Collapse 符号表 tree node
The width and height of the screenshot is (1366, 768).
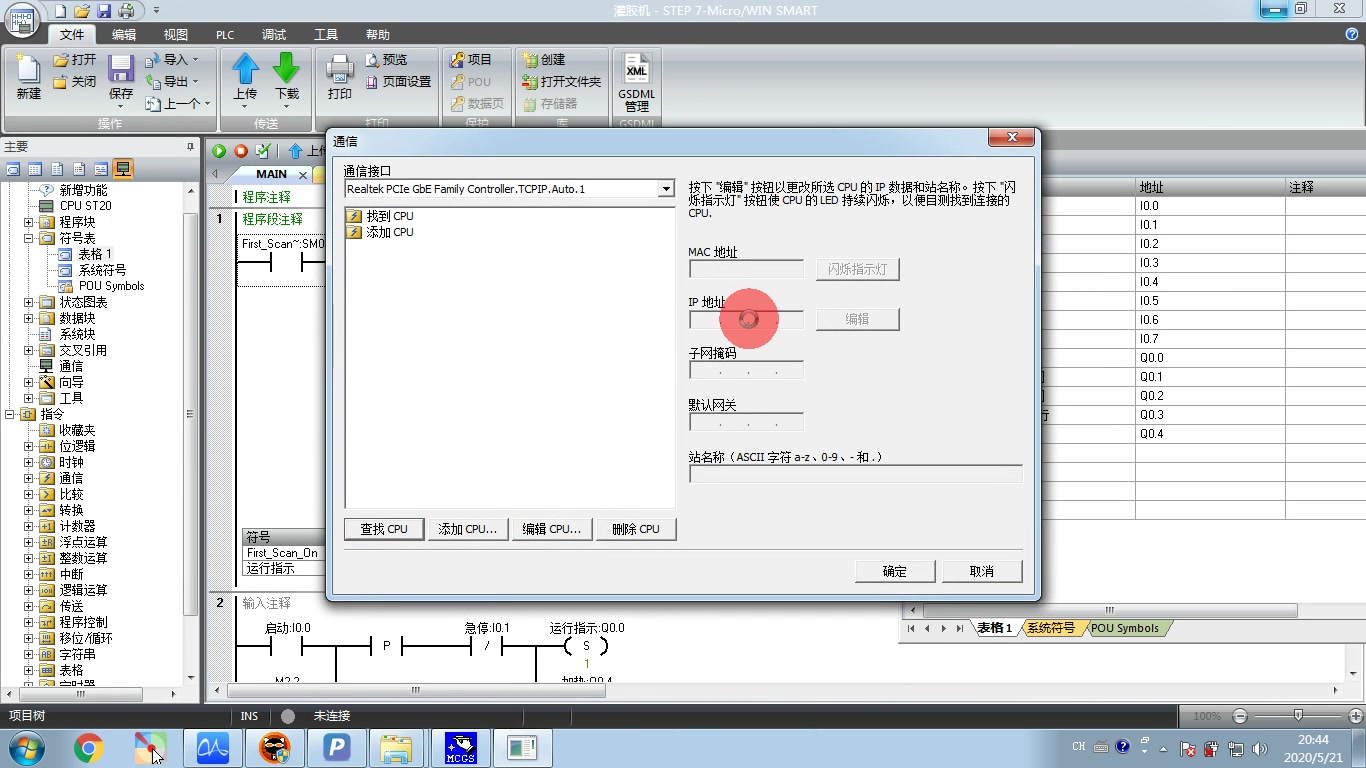click(29, 238)
